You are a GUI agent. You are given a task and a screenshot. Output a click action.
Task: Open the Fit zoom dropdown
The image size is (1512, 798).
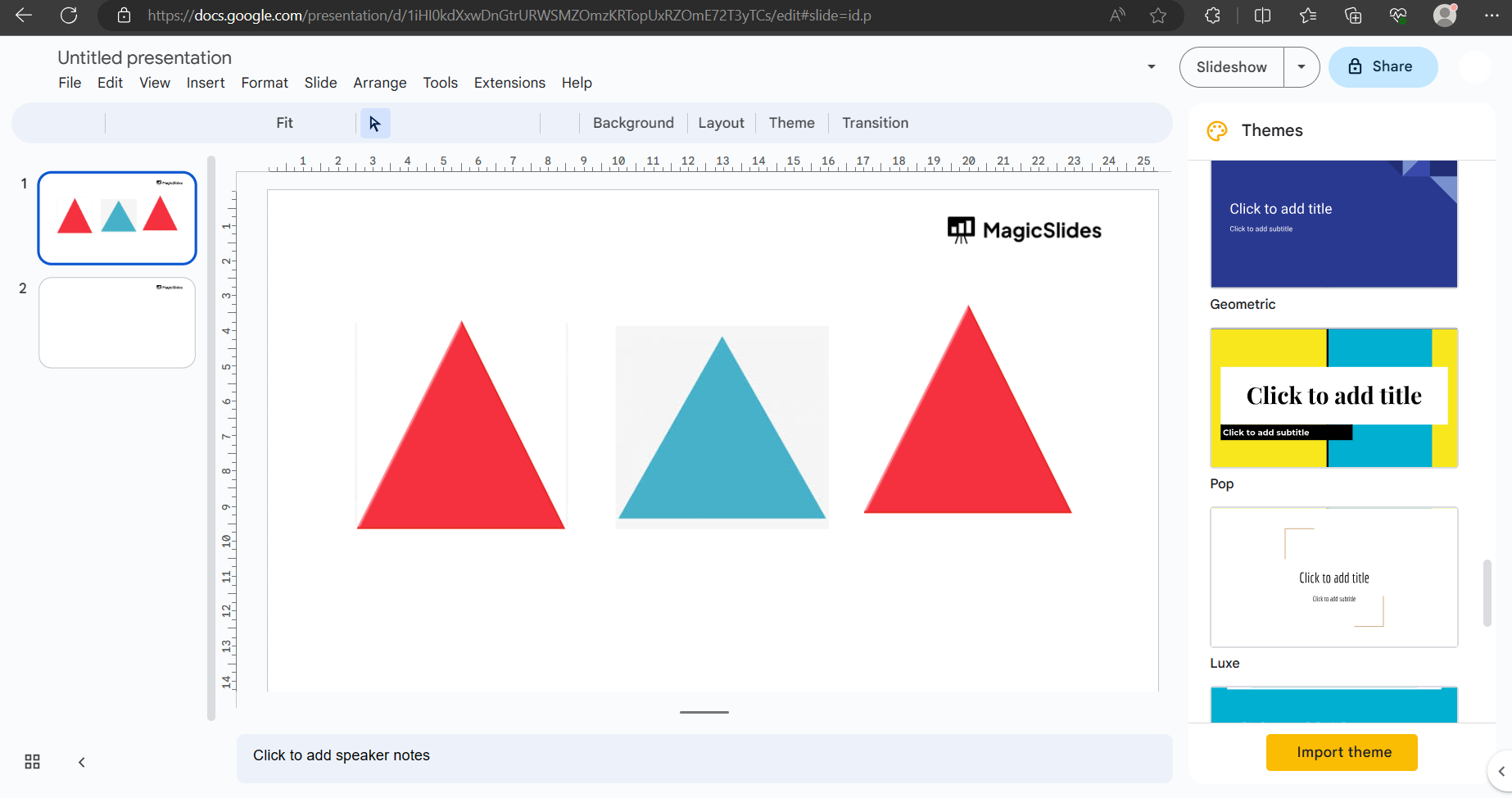pos(284,123)
